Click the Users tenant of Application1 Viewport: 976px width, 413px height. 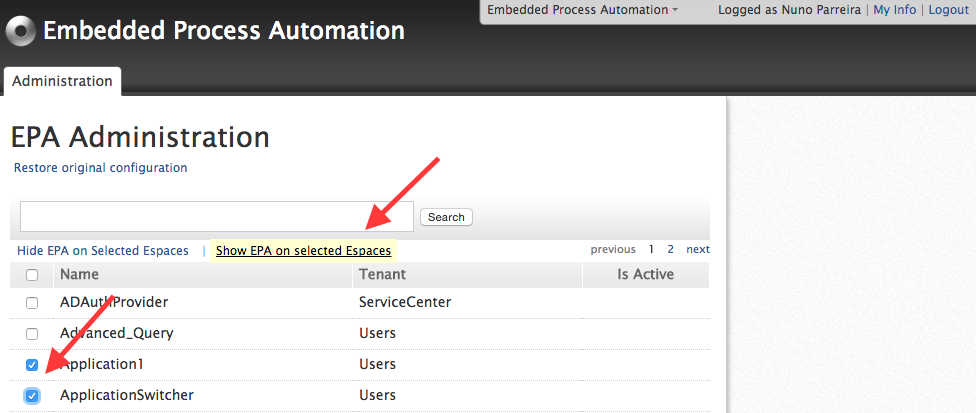[x=377, y=364]
